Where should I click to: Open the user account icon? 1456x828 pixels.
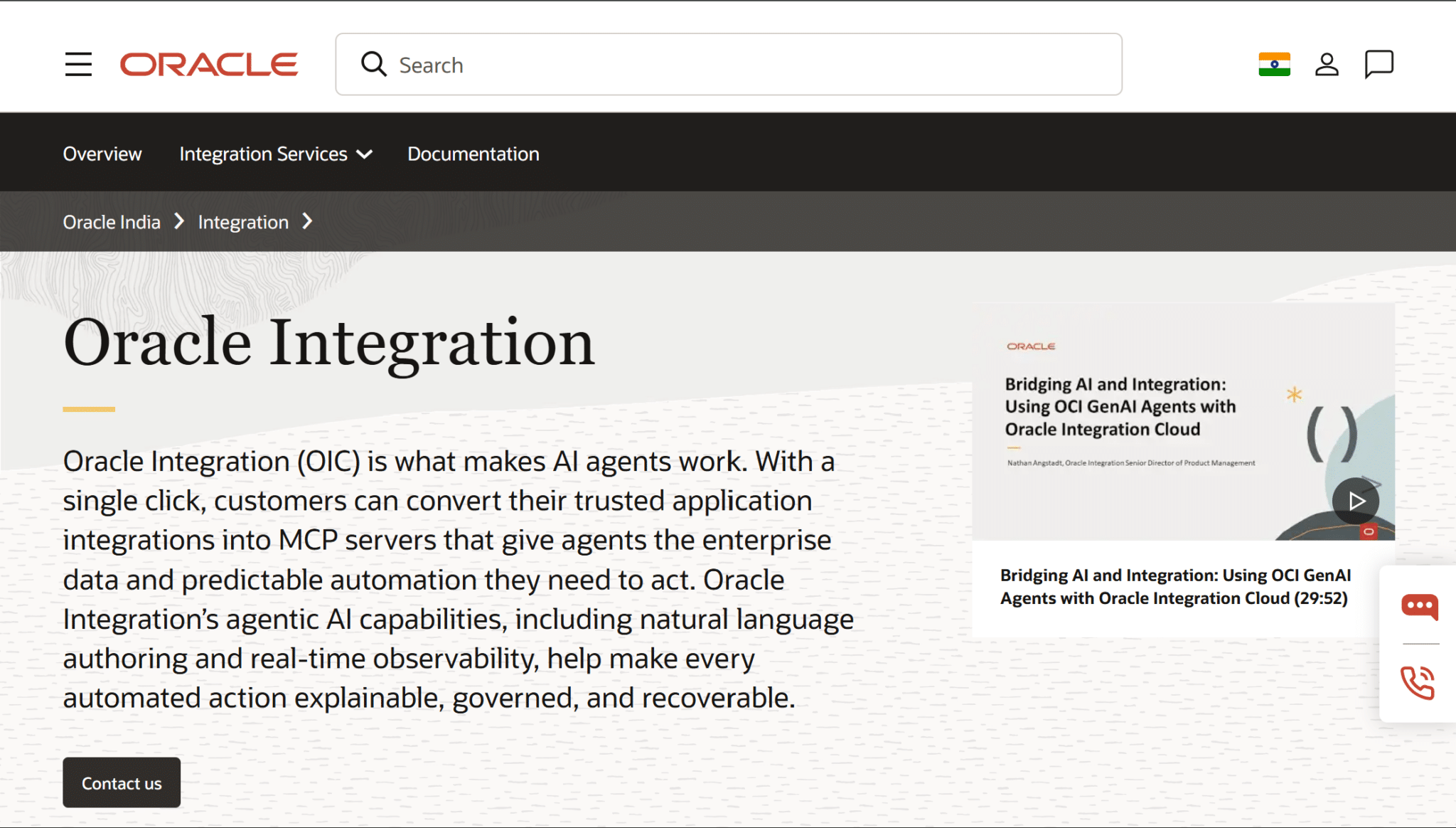coord(1327,64)
